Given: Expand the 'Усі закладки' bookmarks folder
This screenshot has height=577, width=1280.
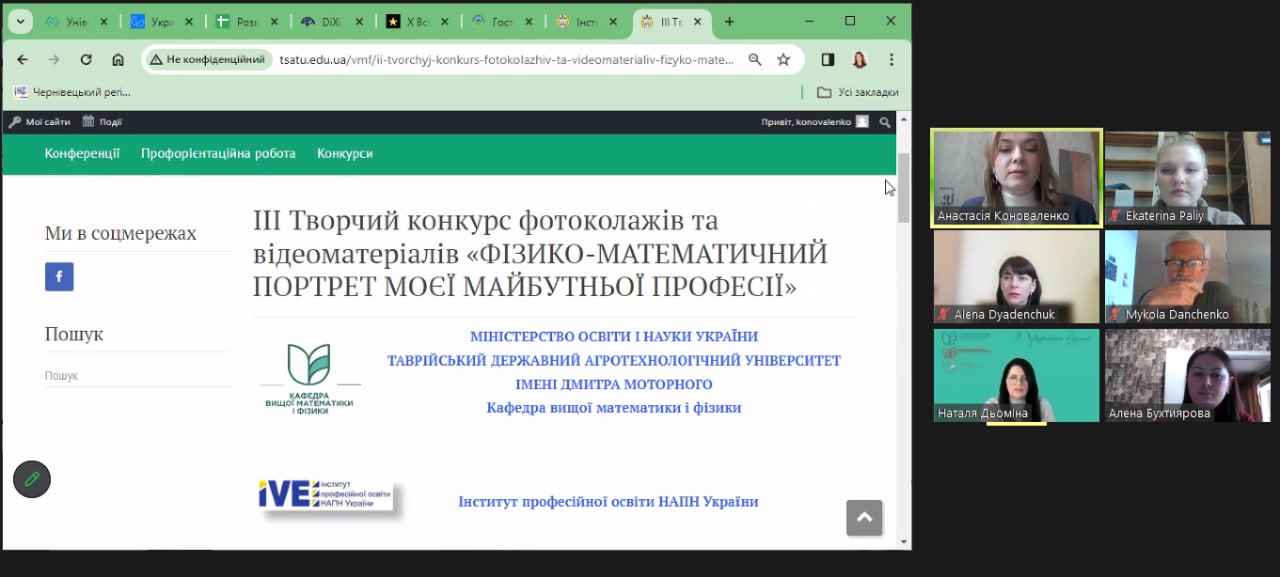Looking at the screenshot, I should [857, 92].
